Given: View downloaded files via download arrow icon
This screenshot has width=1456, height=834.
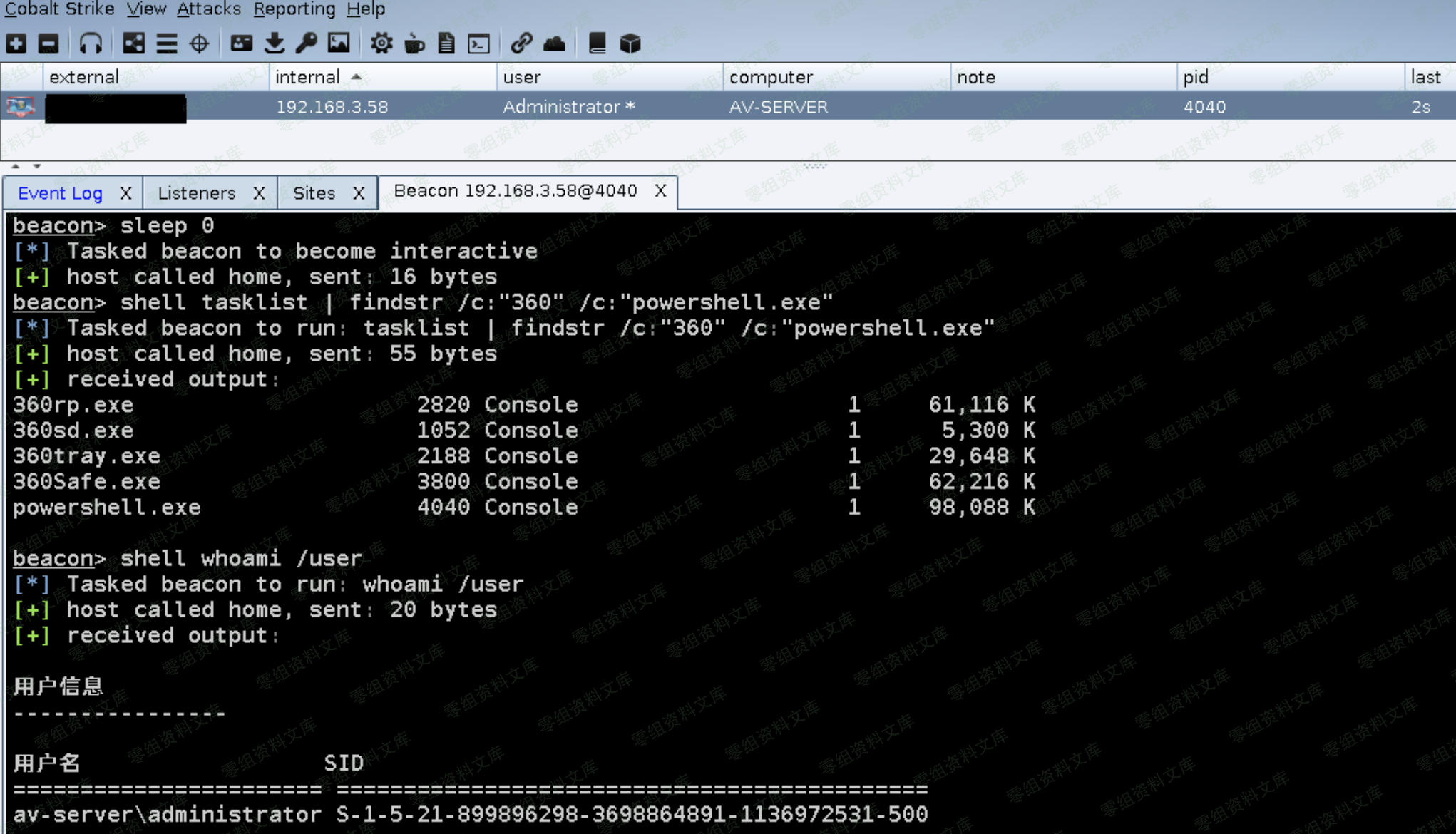Looking at the screenshot, I should click(x=275, y=44).
